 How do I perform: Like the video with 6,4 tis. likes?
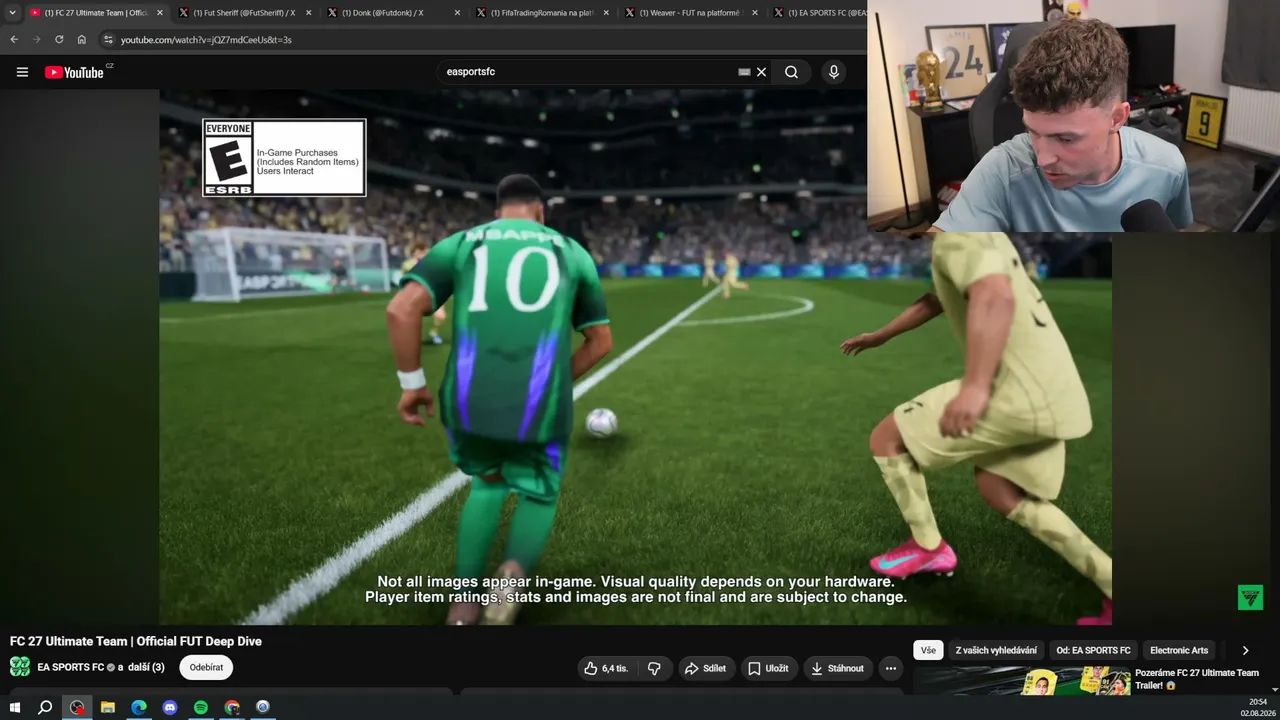(607, 668)
